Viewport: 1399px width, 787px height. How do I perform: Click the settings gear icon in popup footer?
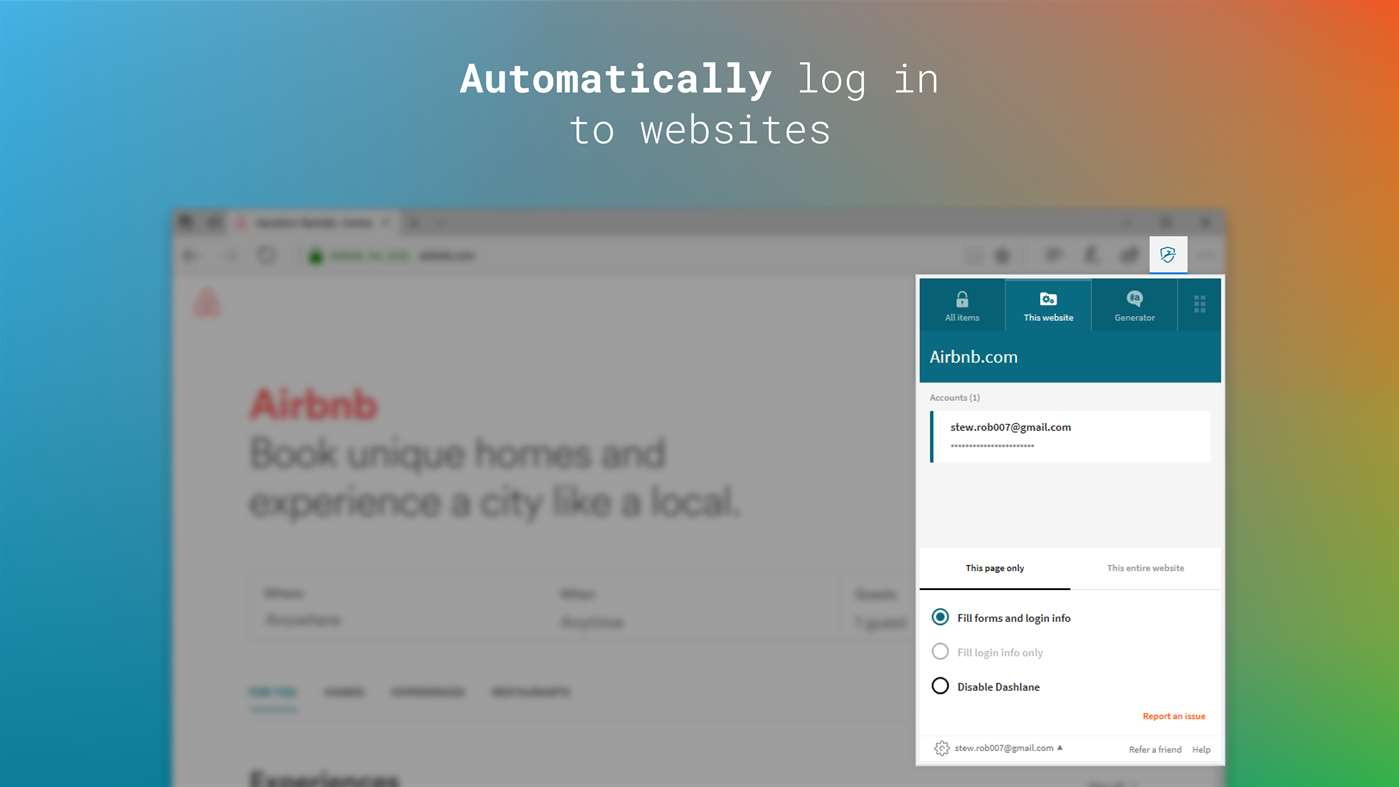pos(941,748)
